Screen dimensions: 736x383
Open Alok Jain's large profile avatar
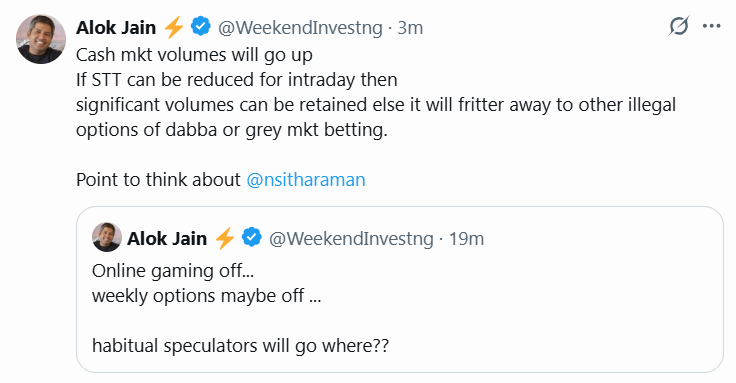point(41,39)
